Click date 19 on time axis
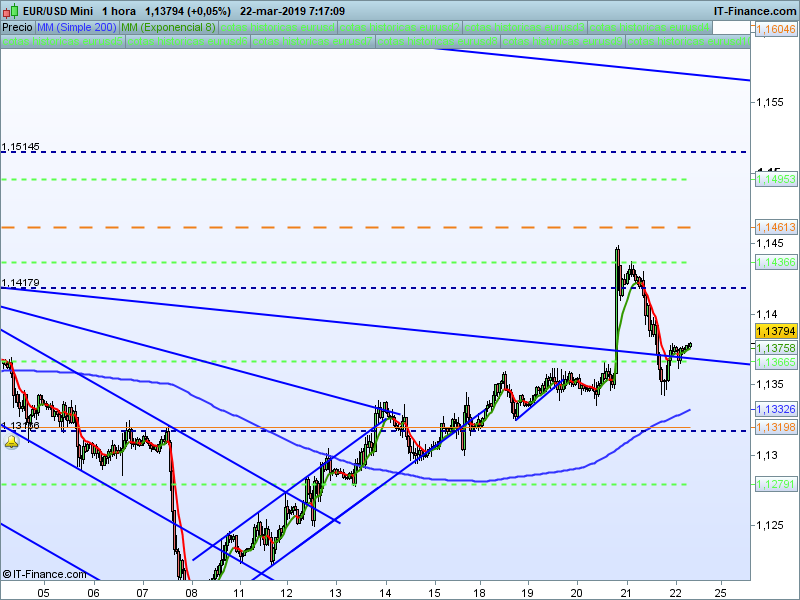 click(x=528, y=592)
